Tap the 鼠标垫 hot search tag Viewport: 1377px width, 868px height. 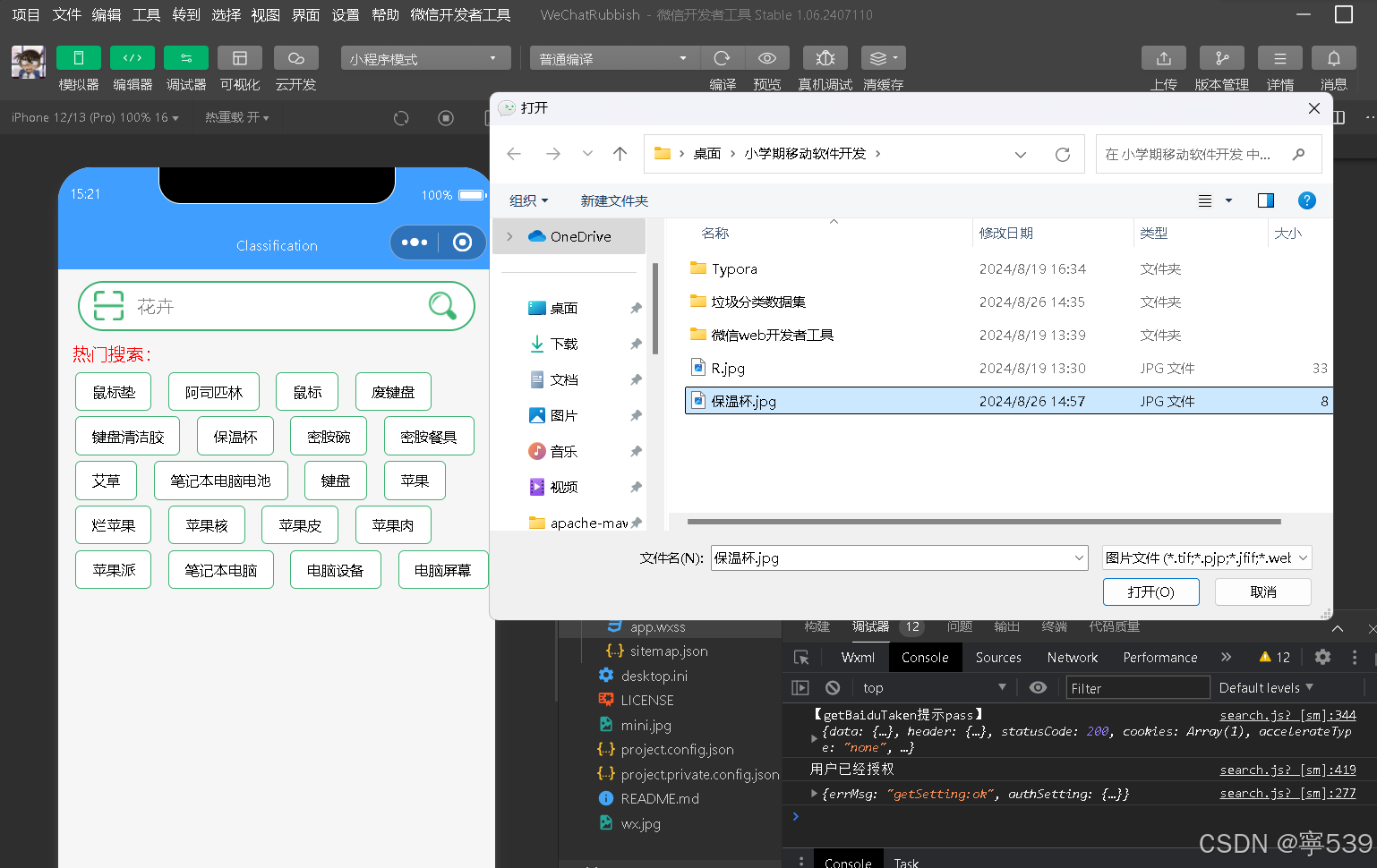click(114, 392)
